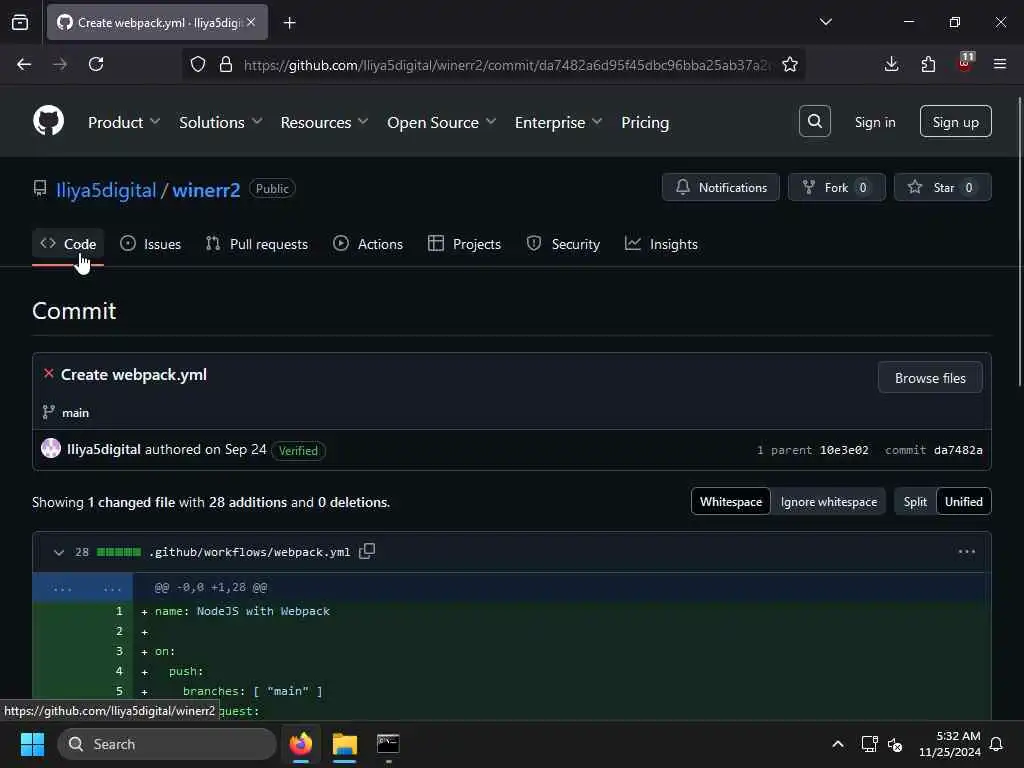This screenshot has height=768, width=1024.
Task: Click the shield tracking protection icon
Action: click(x=198, y=64)
